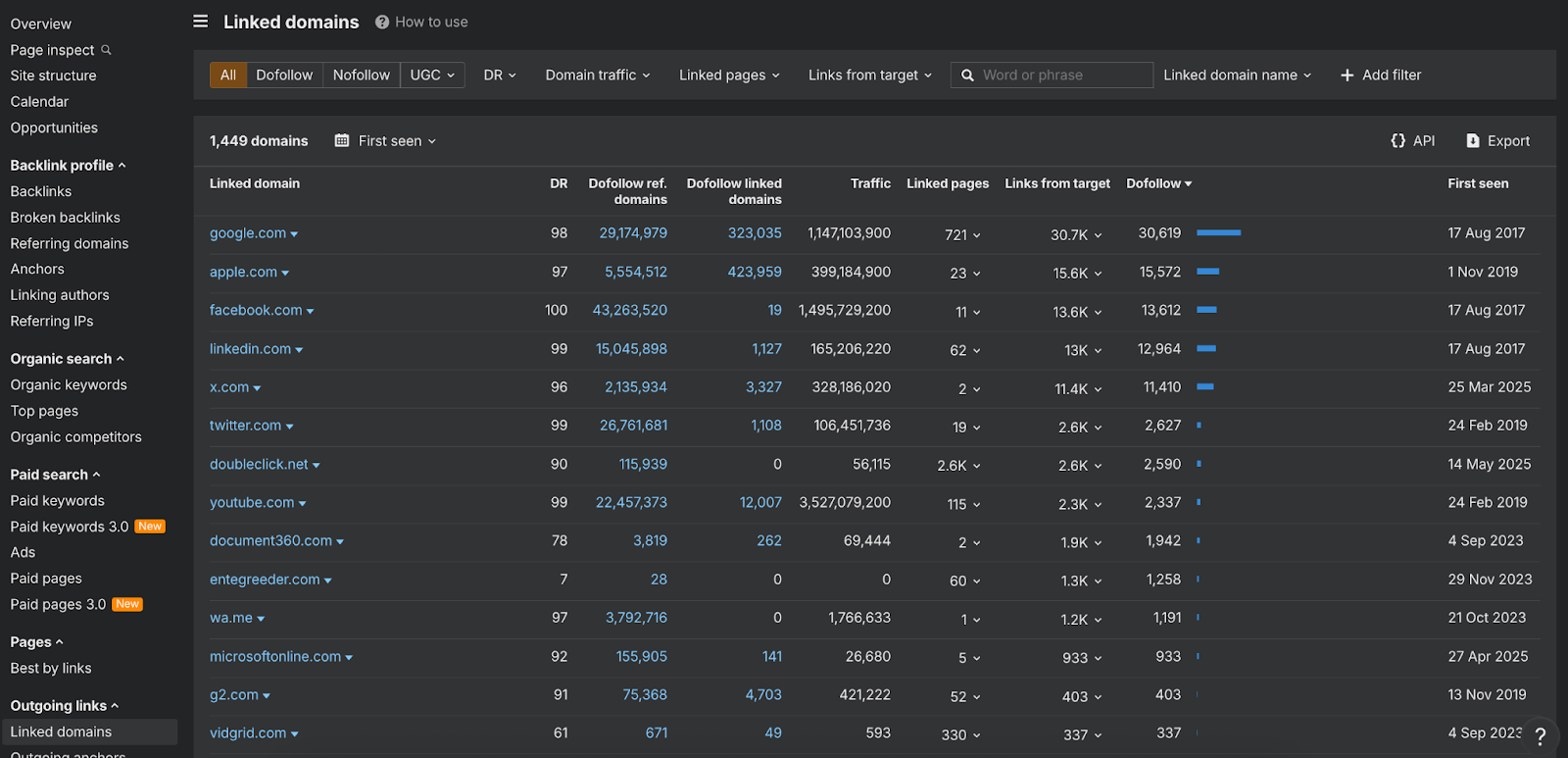The width and height of the screenshot is (1568, 758).
Task: Click the API braces icon
Action: click(1398, 140)
